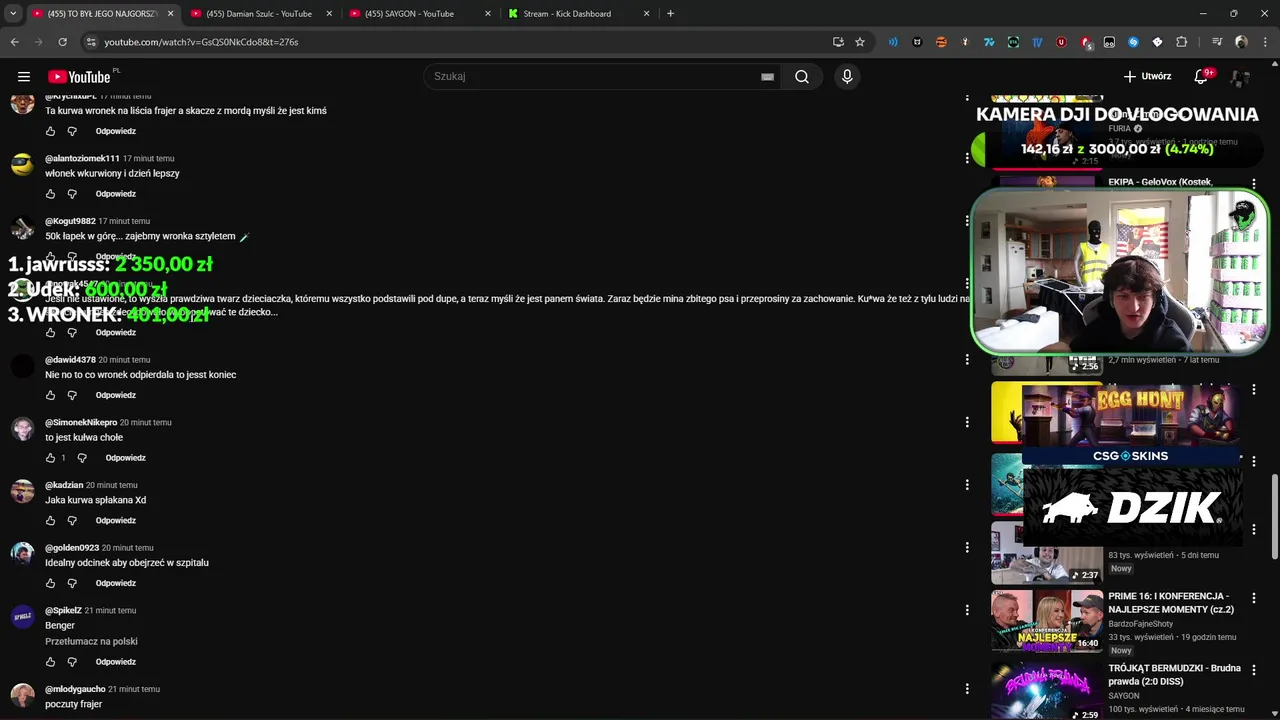1280x720 pixels.
Task: Reply to @golden0923 comment
Action: point(116,583)
